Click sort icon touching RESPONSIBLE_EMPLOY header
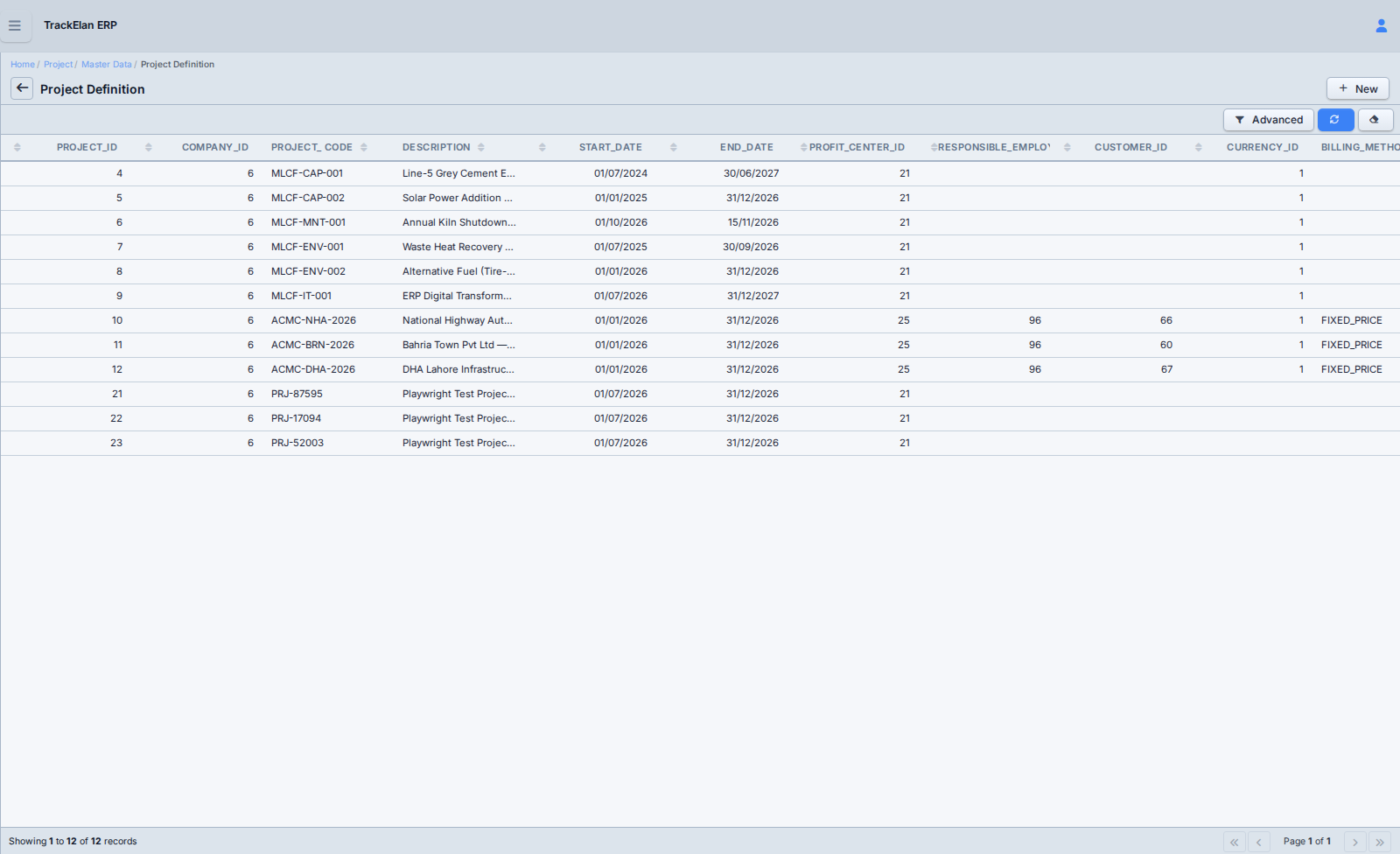This screenshot has height=854, width=1400. click(x=934, y=147)
